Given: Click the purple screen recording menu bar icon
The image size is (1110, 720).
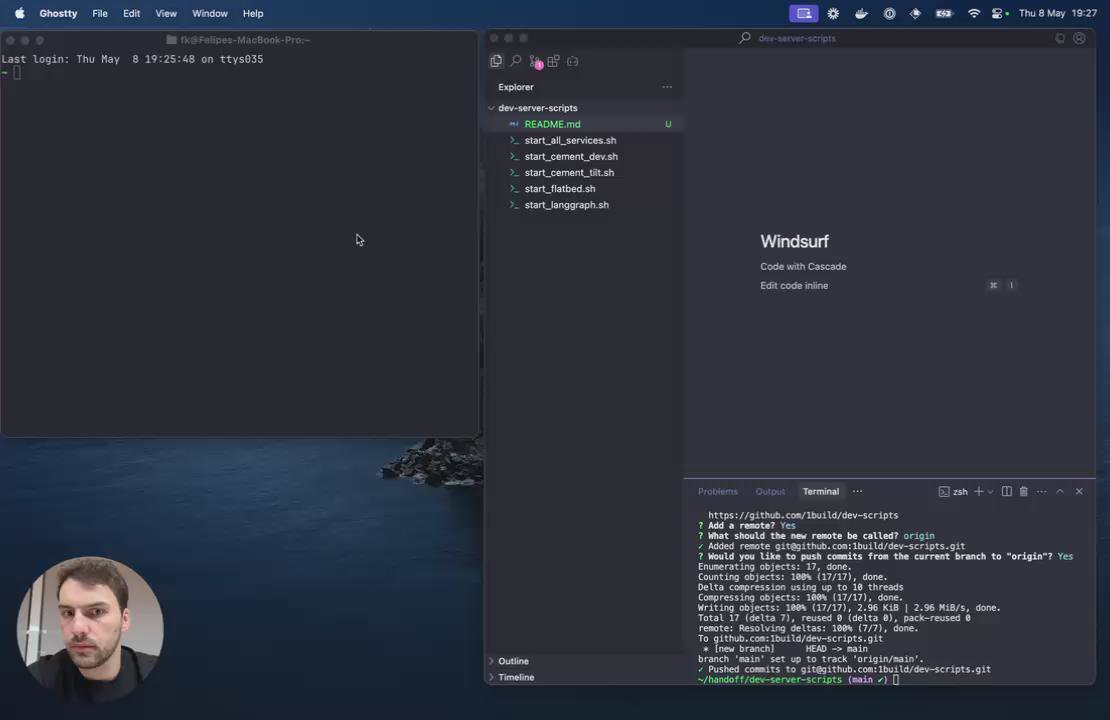Looking at the screenshot, I should 803,13.
